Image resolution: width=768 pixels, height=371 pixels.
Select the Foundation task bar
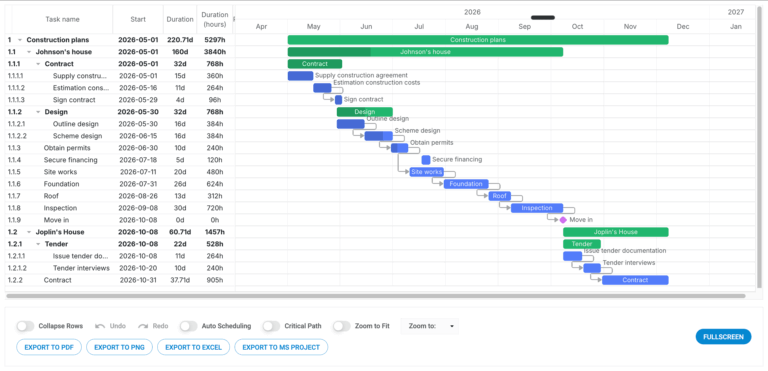pyautogui.click(x=466, y=184)
